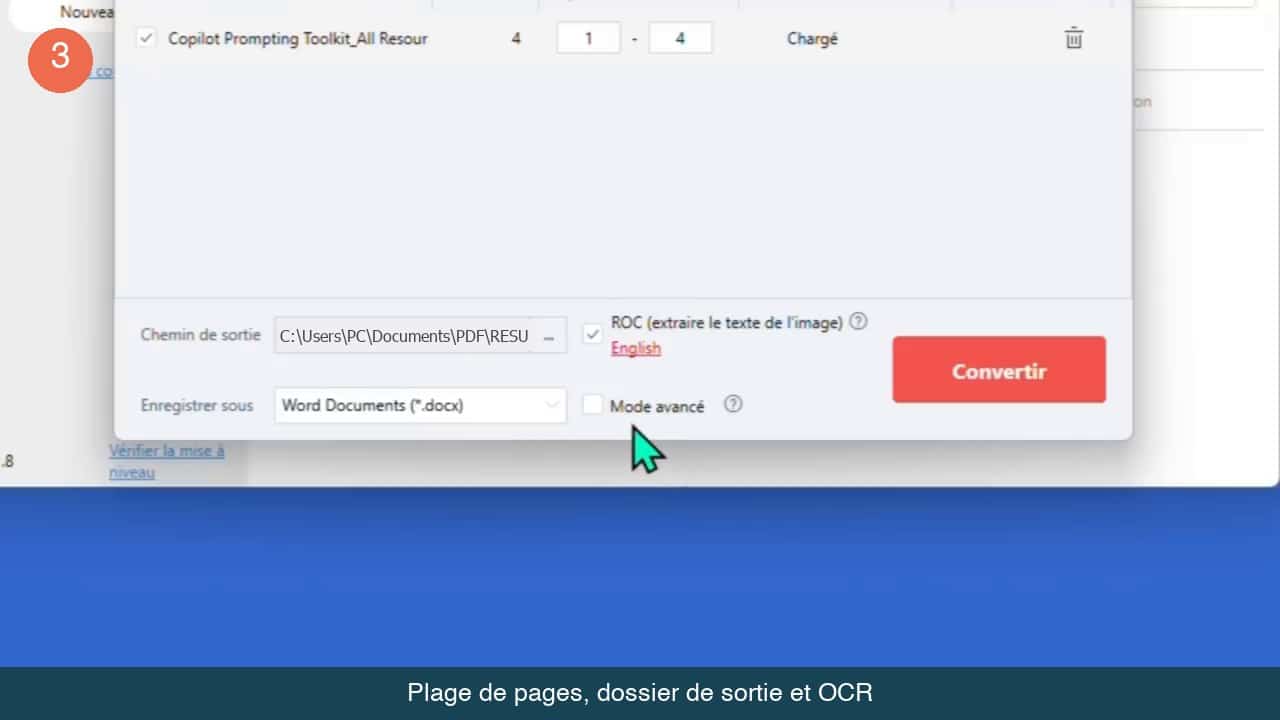Image resolution: width=1280 pixels, height=720 pixels.
Task: Click the Enregistrer sous label
Action: coord(197,406)
